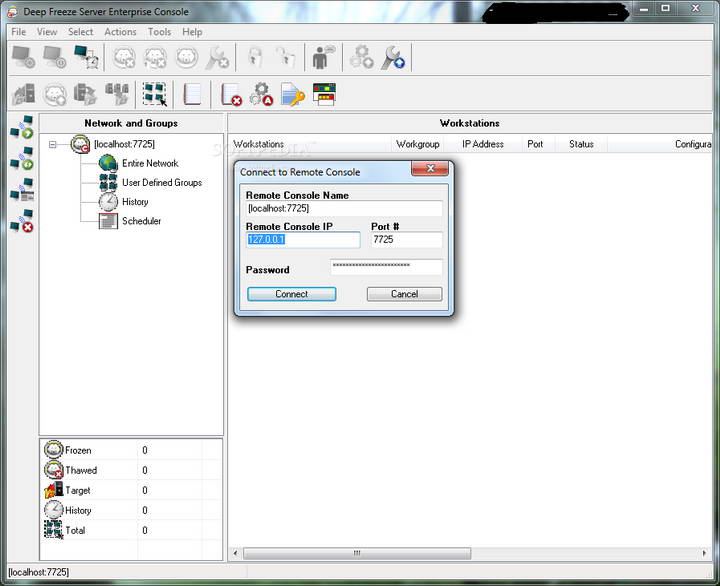Image resolution: width=720 pixels, height=586 pixels.
Task: Click the Port # field
Action: coord(407,240)
